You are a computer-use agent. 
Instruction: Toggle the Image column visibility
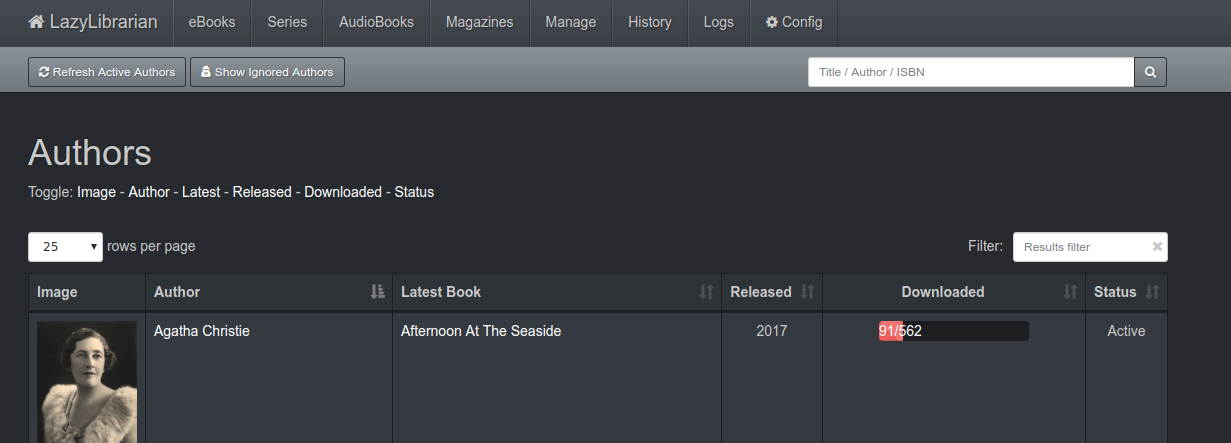[96, 192]
